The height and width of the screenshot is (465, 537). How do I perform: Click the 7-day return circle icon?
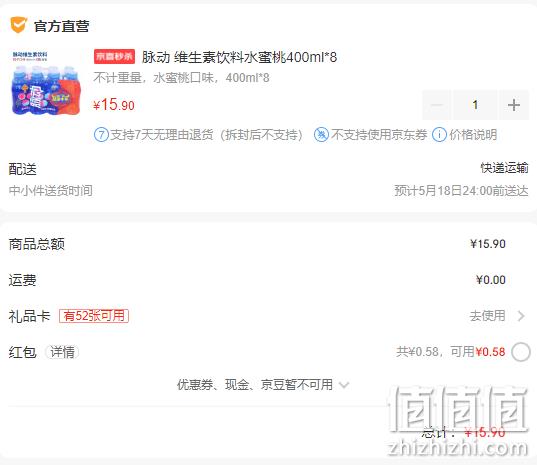[101, 135]
